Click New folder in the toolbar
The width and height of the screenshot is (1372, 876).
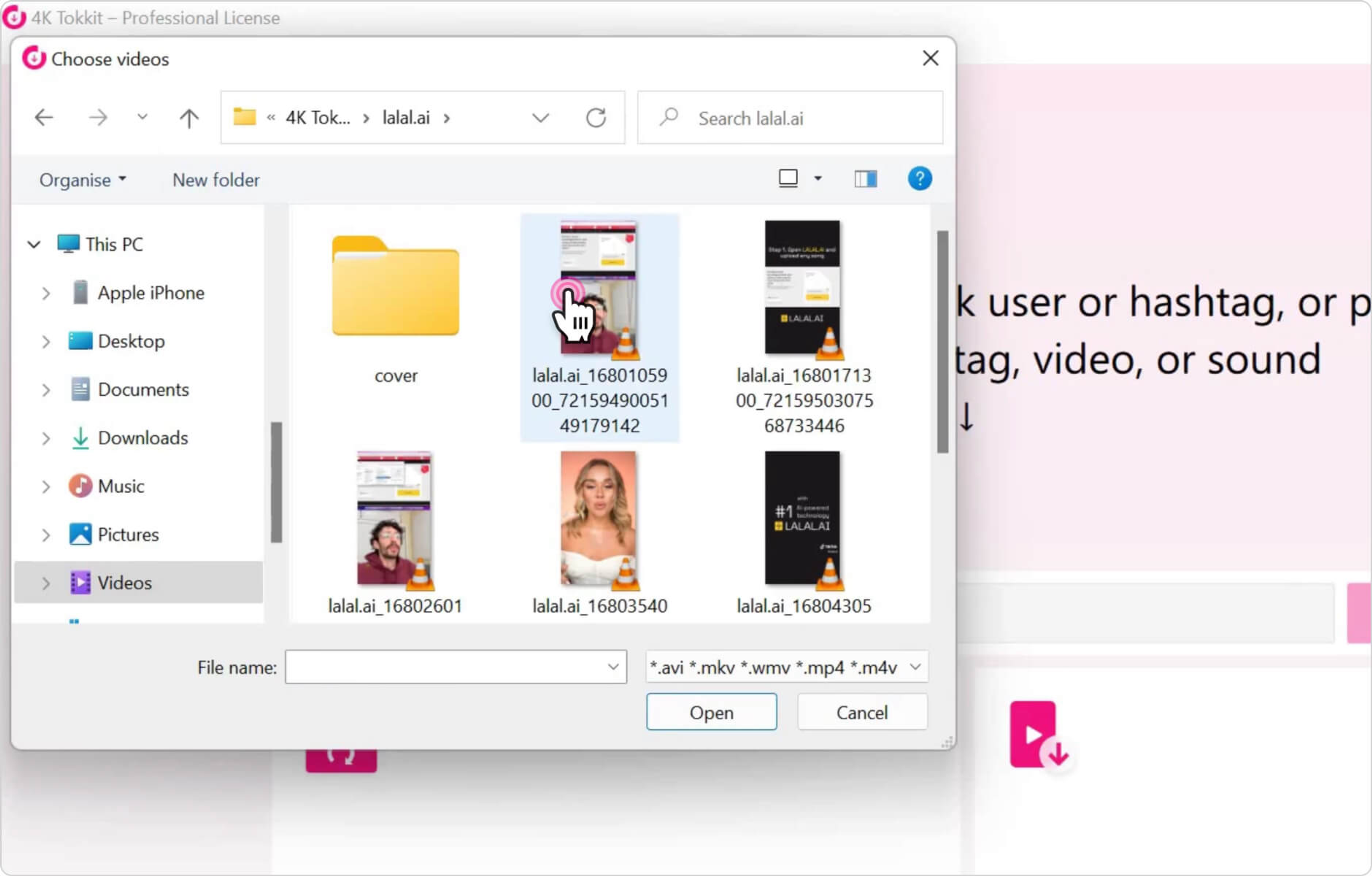pyautogui.click(x=216, y=180)
